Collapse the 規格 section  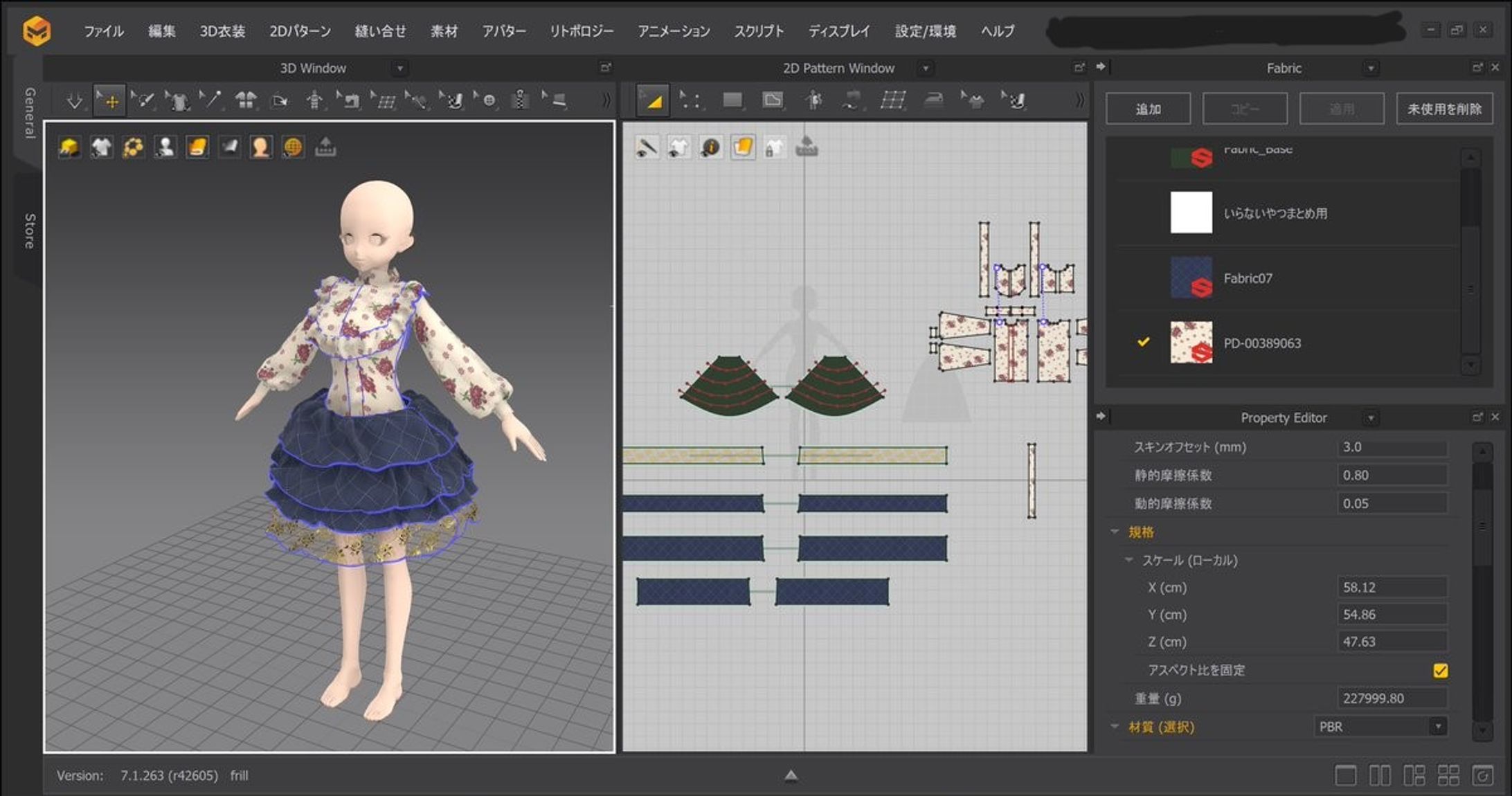tap(1115, 532)
